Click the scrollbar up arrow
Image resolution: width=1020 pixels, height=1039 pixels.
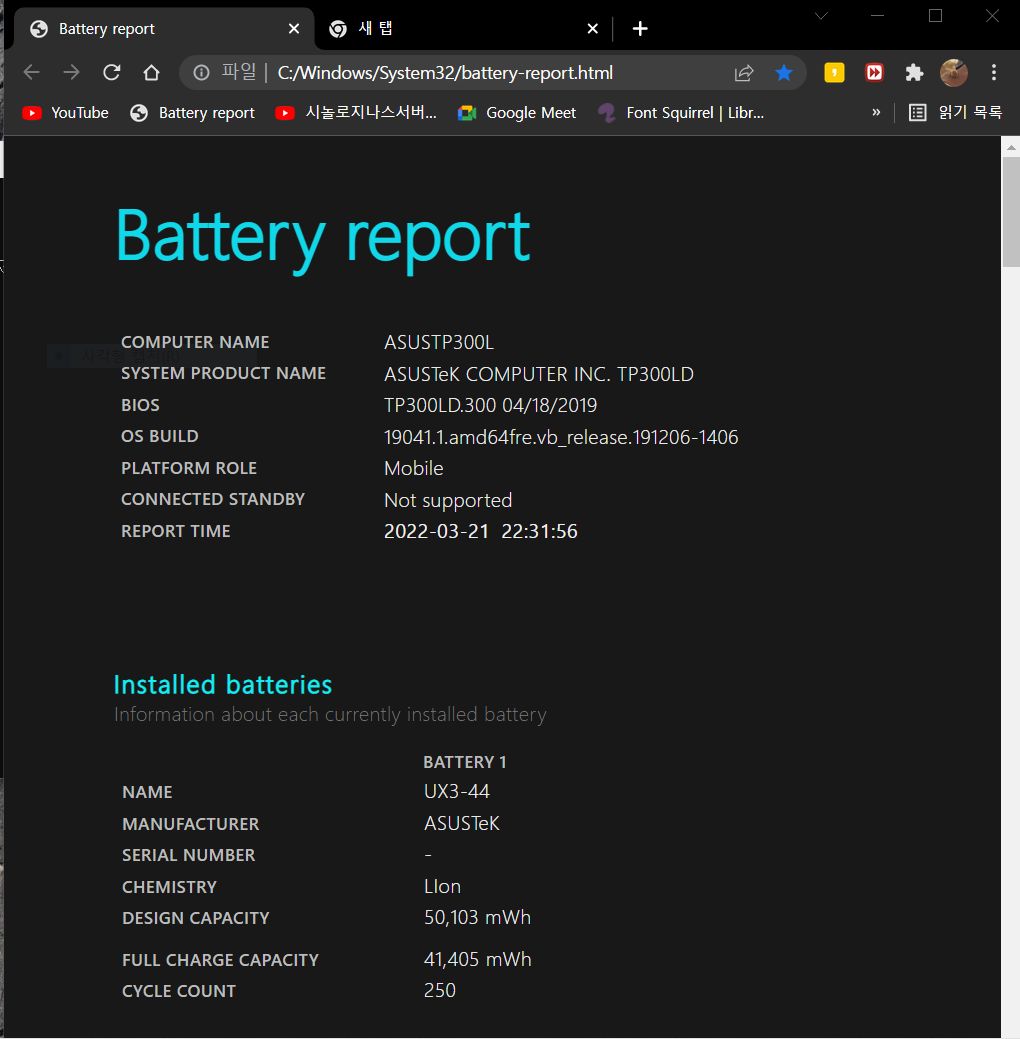[x=1011, y=147]
